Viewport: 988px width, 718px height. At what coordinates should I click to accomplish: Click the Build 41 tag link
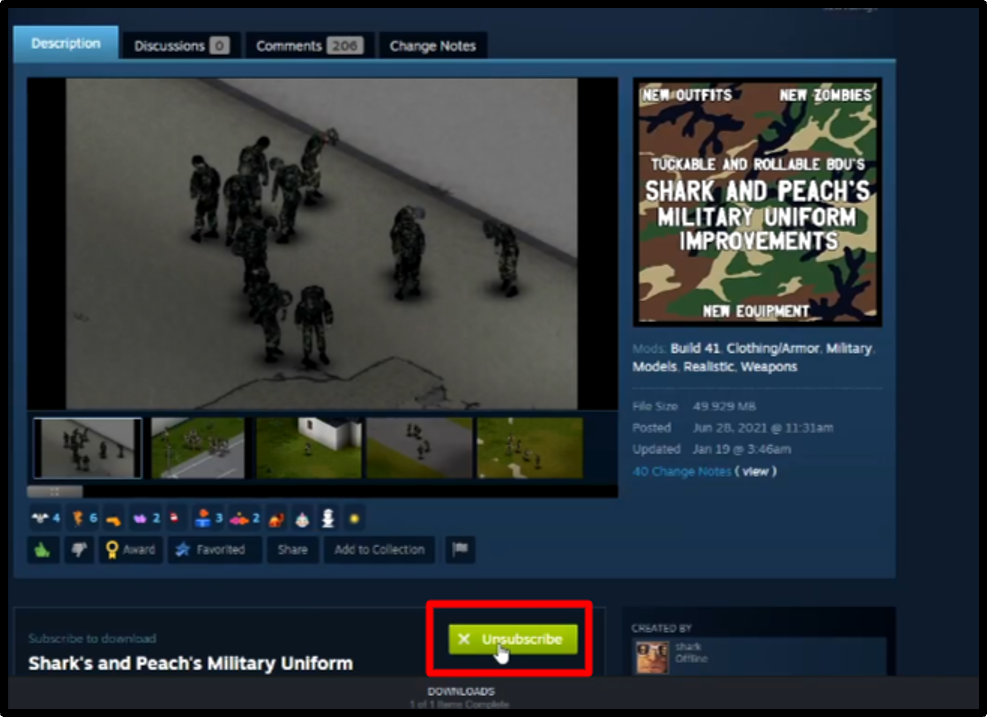[696, 349]
